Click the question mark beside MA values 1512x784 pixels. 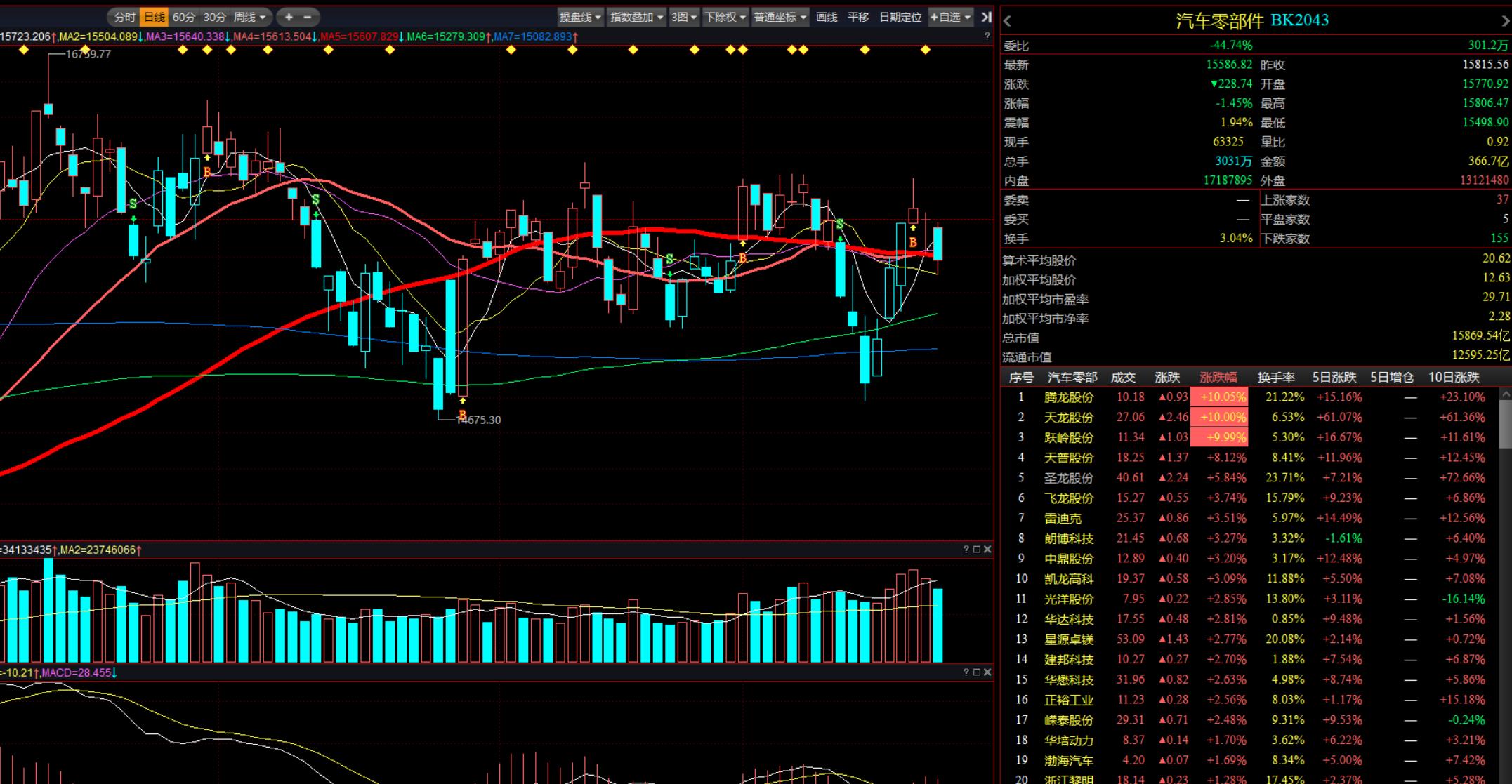click(x=987, y=36)
